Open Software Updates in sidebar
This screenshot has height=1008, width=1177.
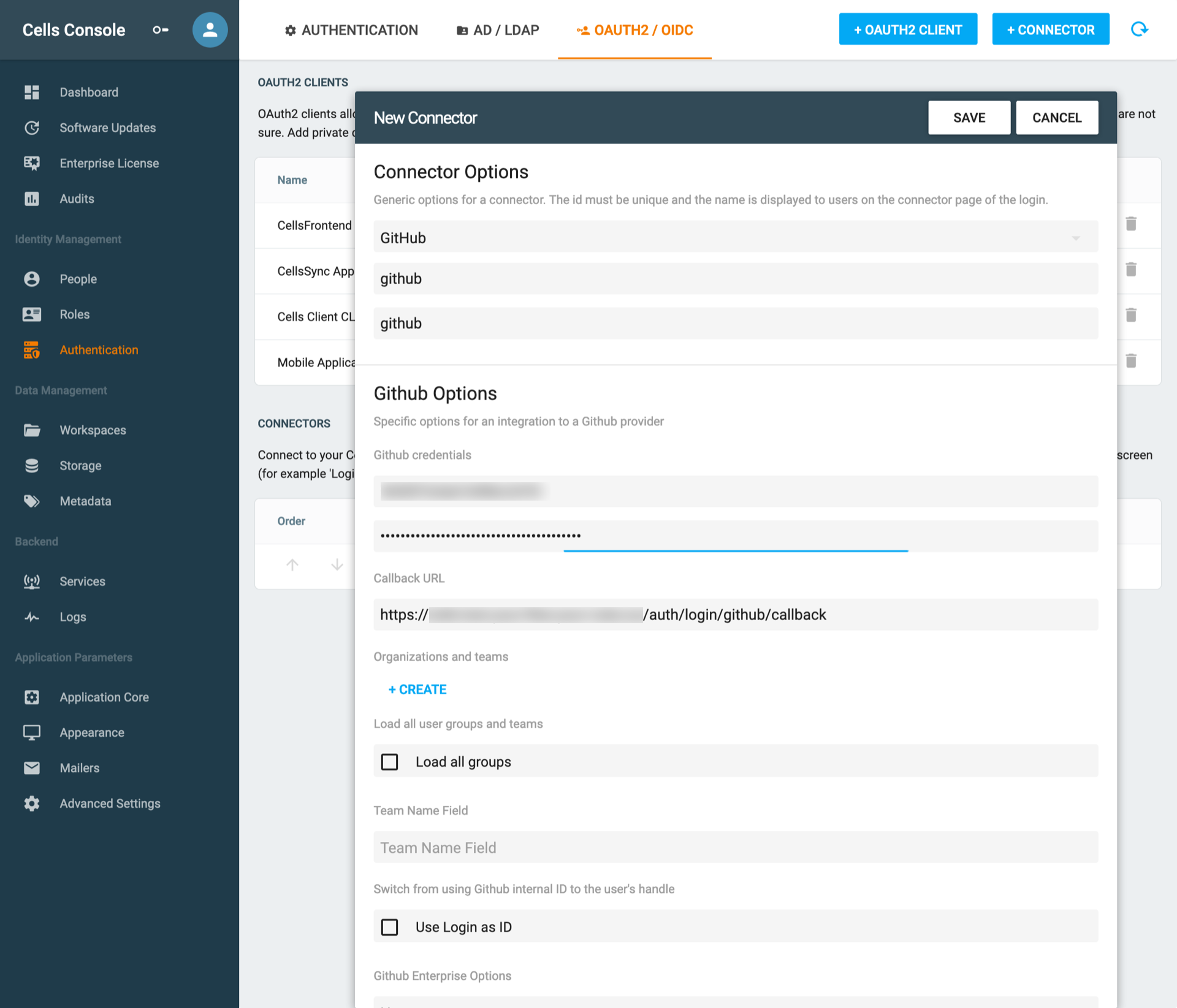point(108,128)
